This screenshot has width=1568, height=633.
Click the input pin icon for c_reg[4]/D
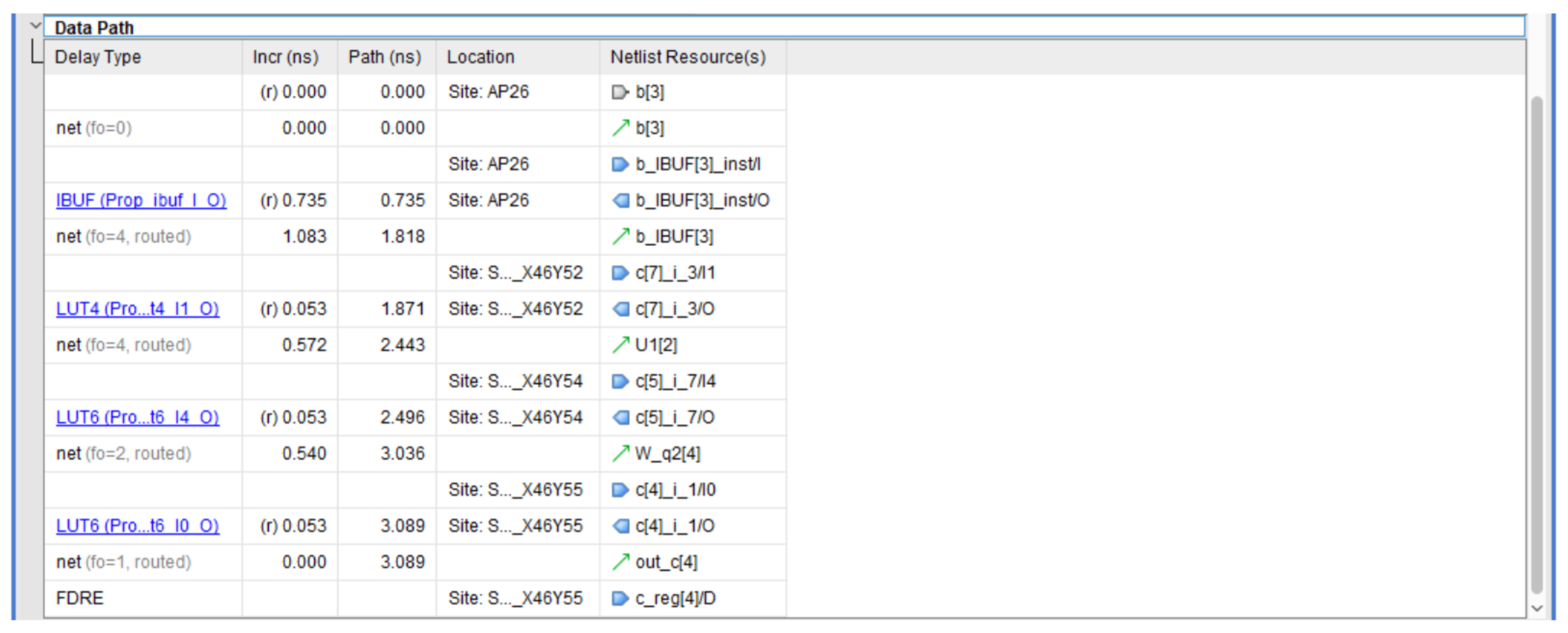click(x=619, y=599)
